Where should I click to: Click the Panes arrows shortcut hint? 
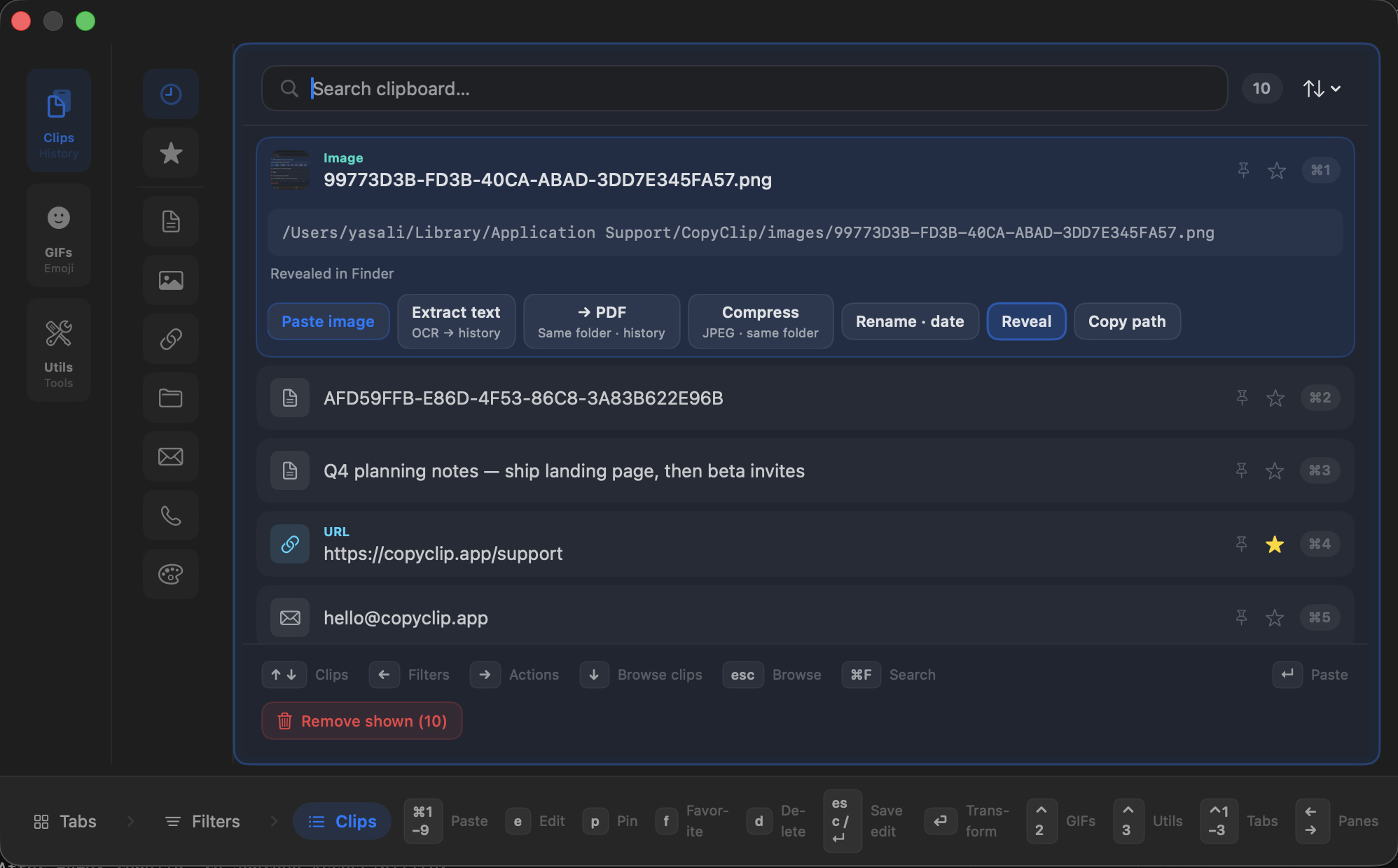tap(1337, 821)
